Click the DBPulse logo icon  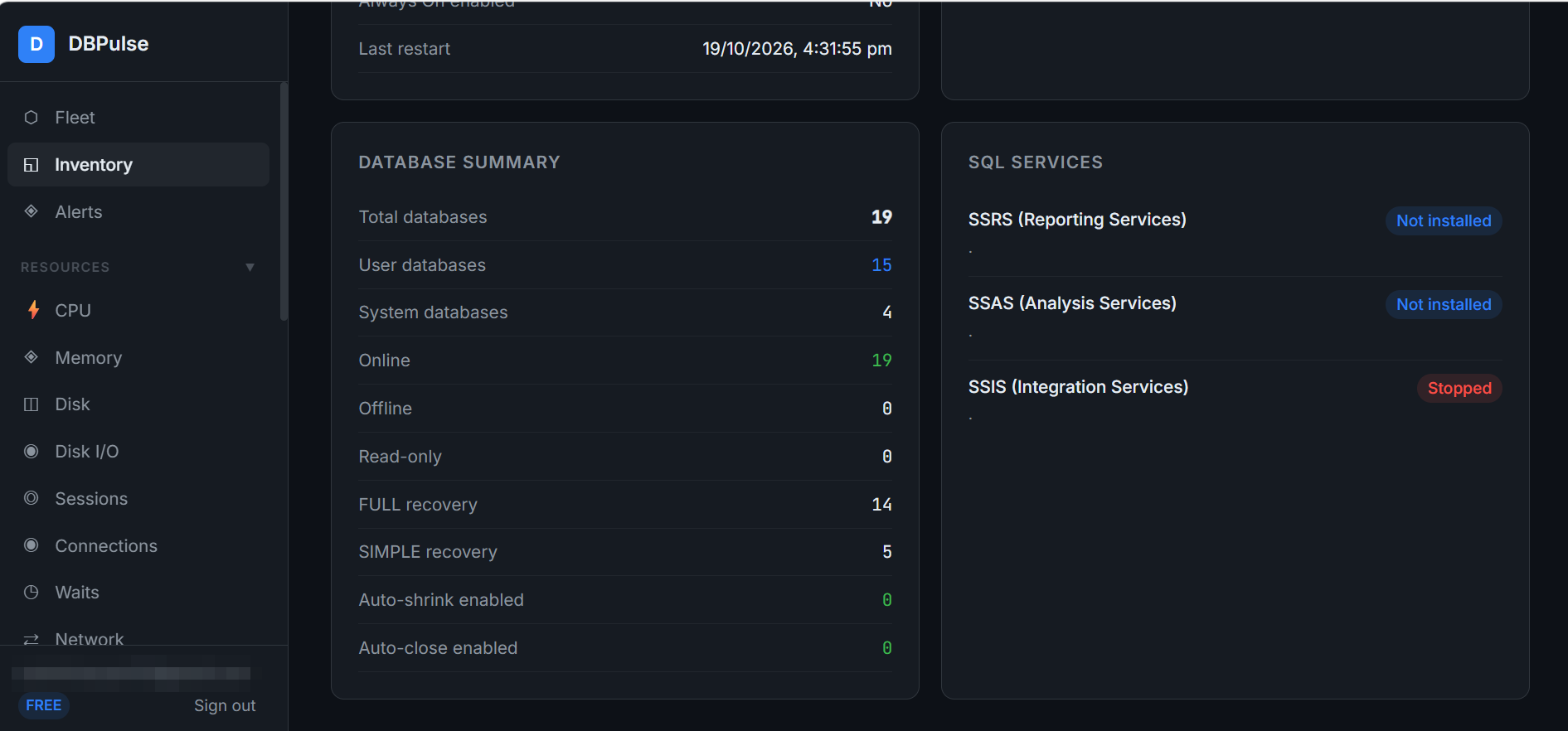pos(36,44)
